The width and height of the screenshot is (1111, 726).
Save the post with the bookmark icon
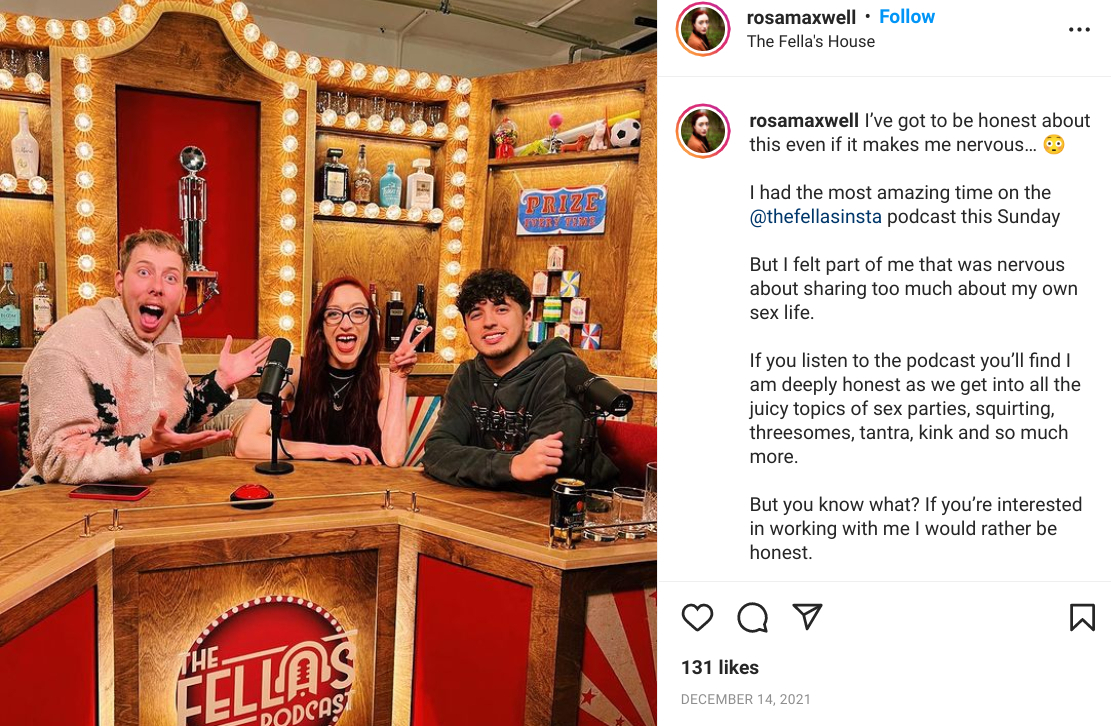[1082, 617]
